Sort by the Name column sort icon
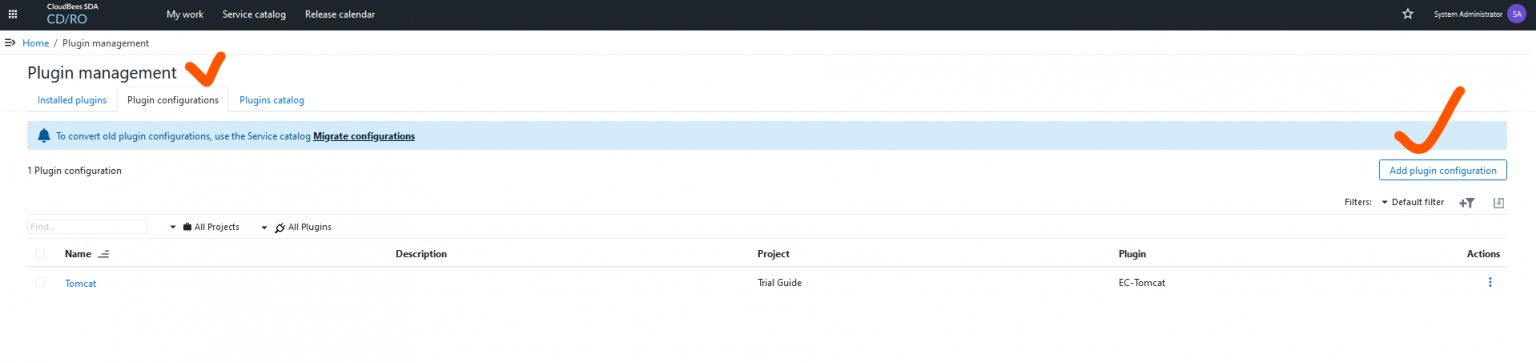Screen dimensions: 1536x363 click(104, 254)
